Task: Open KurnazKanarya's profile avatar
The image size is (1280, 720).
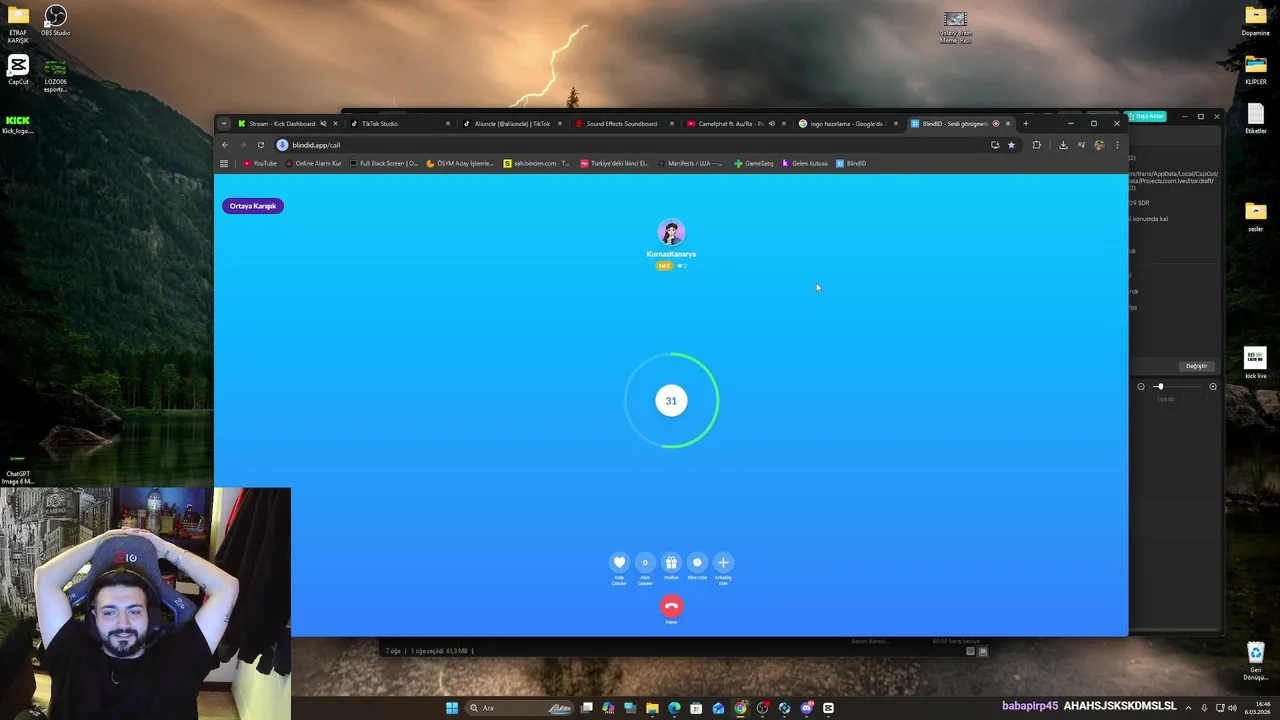Action: (x=671, y=232)
